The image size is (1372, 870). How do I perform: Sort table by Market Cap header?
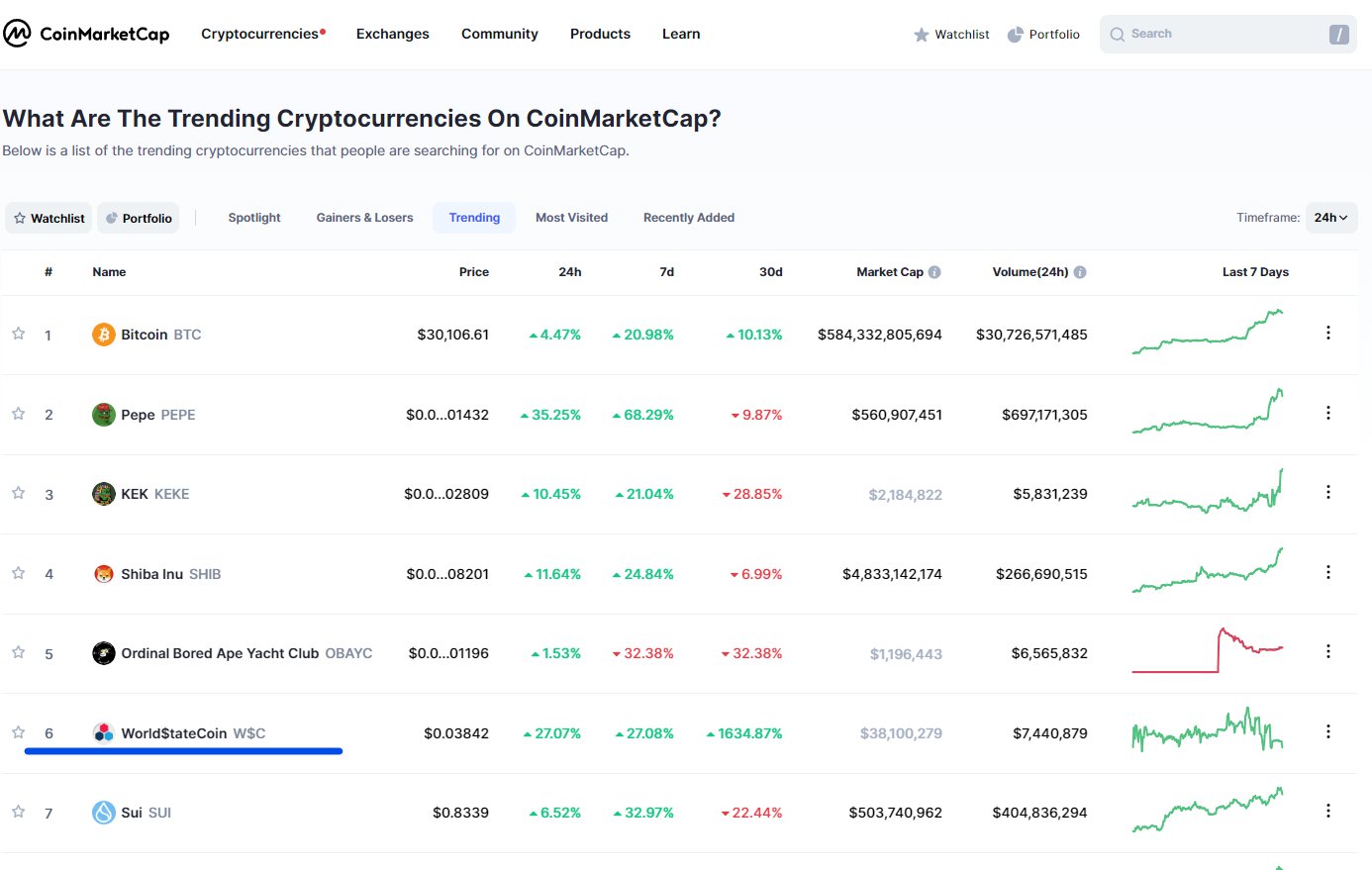click(890, 272)
